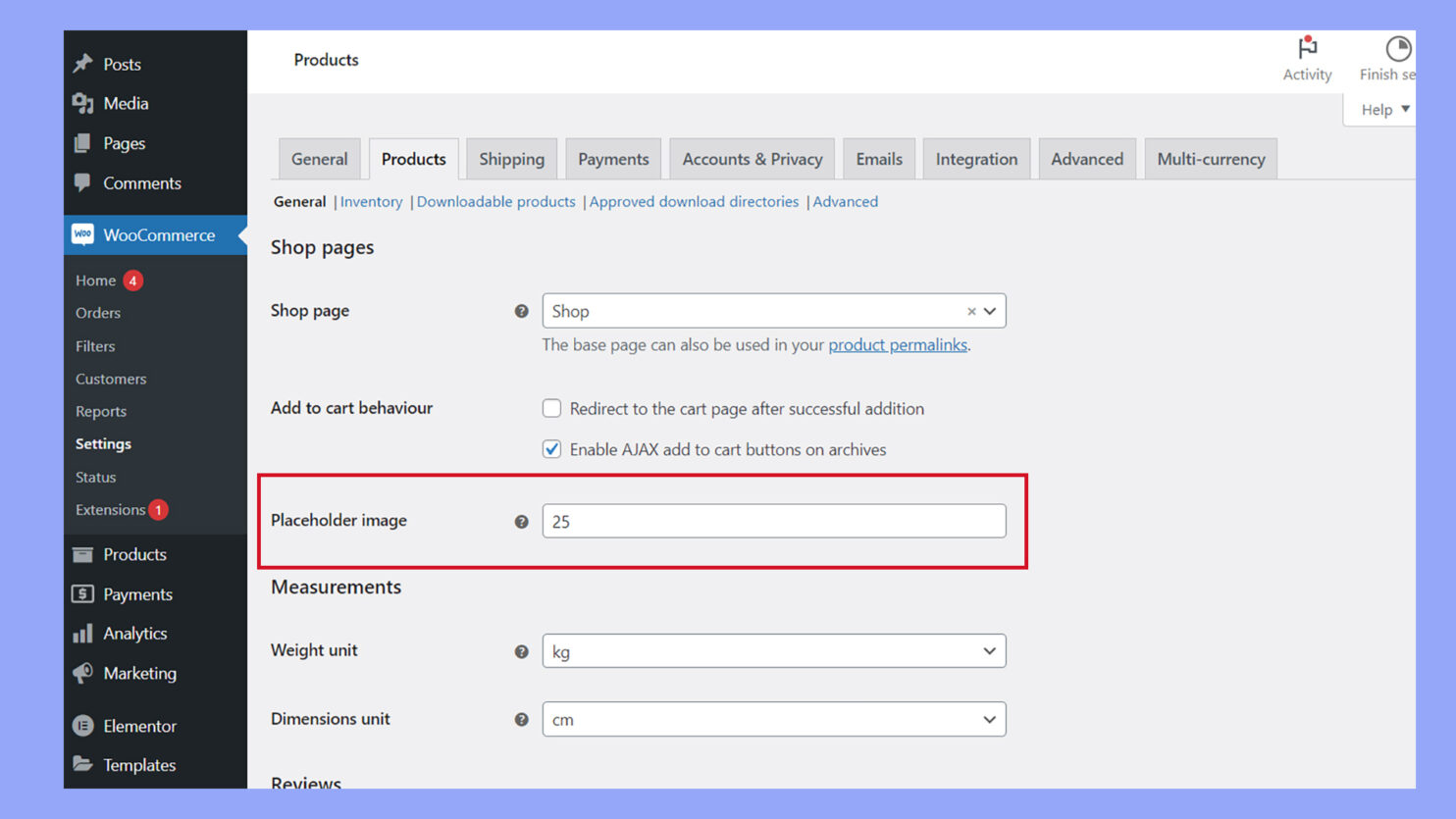1456x819 pixels.
Task: Enable redirect to cart after successful addition
Action: tap(551, 408)
